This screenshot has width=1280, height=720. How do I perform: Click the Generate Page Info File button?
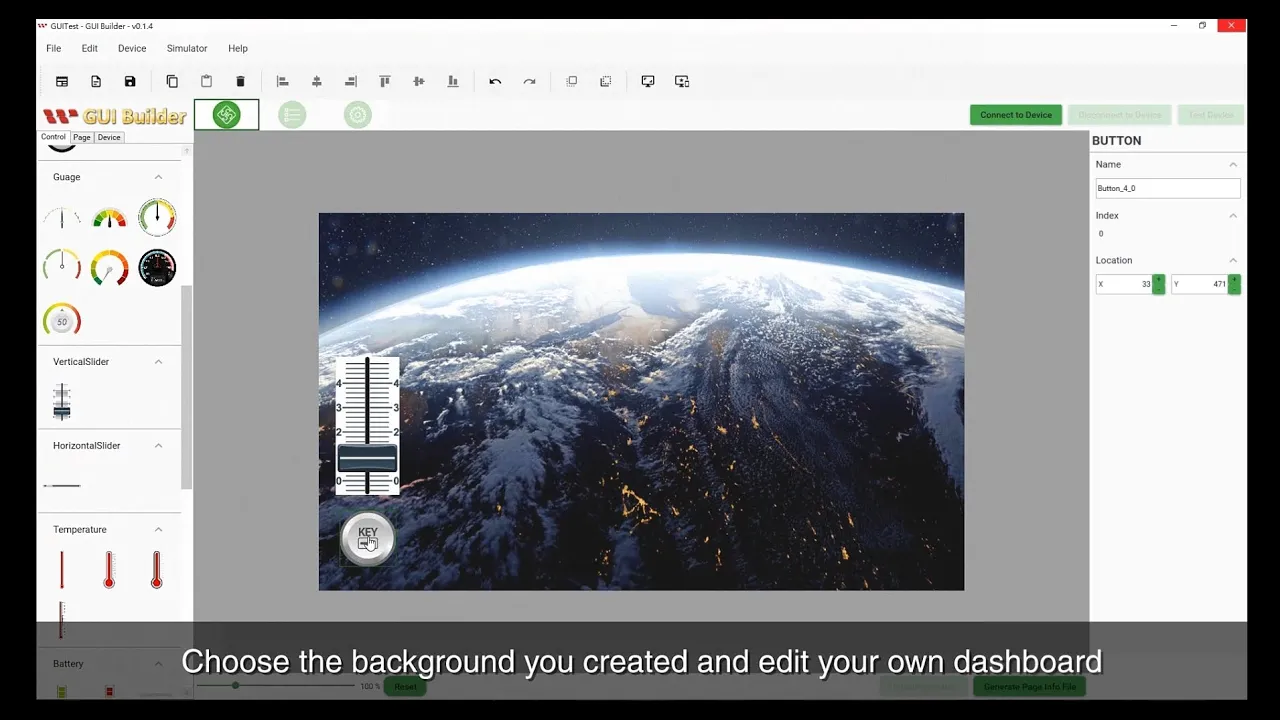coord(1029,687)
